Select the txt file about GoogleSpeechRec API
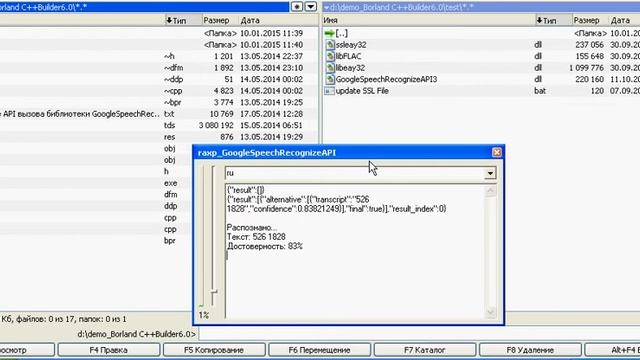The image size is (640, 360). tap(159, 114)
